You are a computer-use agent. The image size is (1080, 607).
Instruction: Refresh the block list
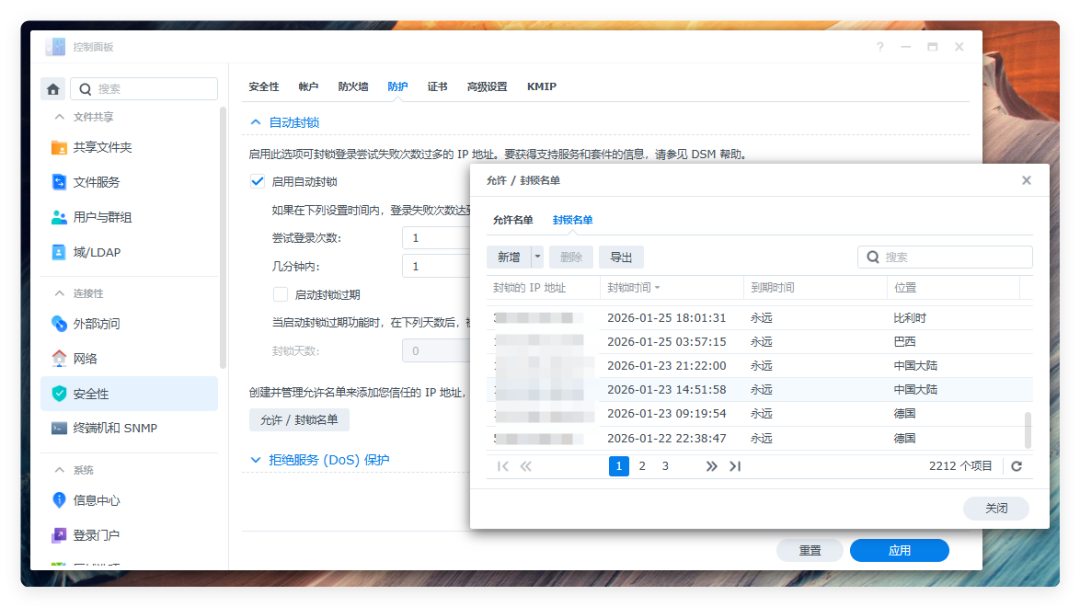[x=1017, y=466]
